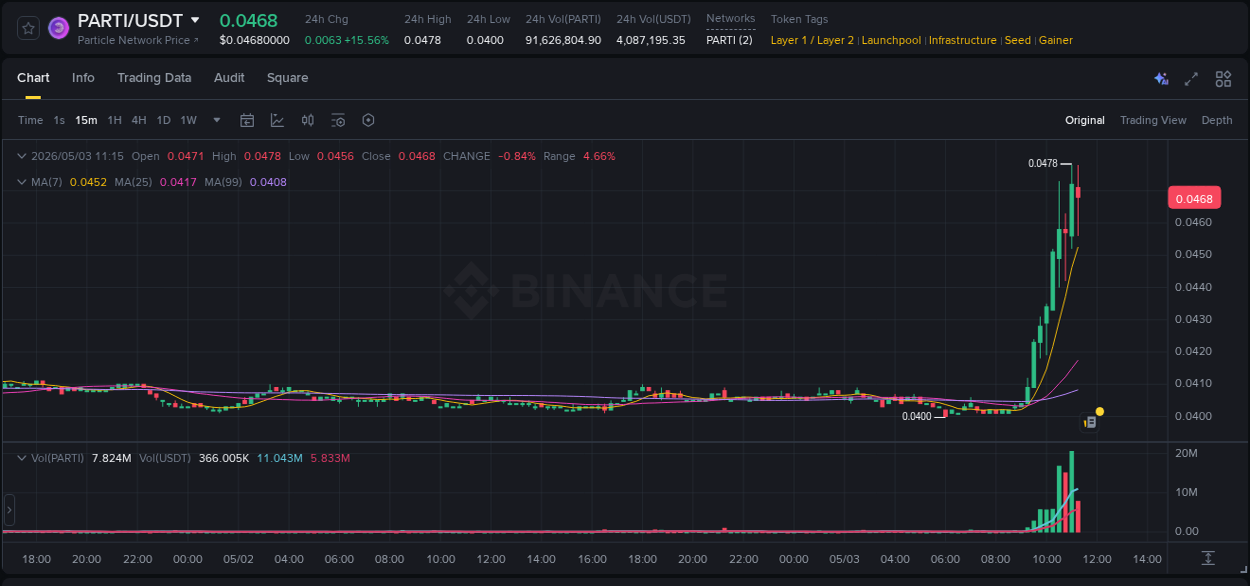Click the current price label 0.0468 on axis

(x=1194, y=198)
